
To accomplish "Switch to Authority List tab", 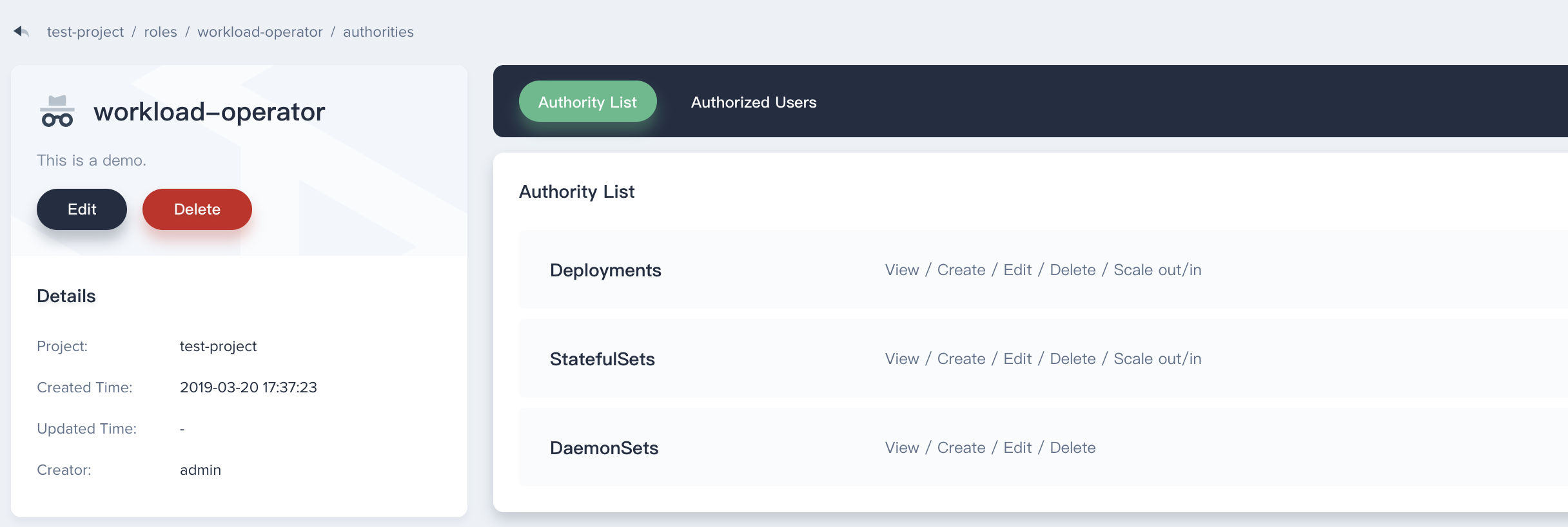I will point(588,102).
